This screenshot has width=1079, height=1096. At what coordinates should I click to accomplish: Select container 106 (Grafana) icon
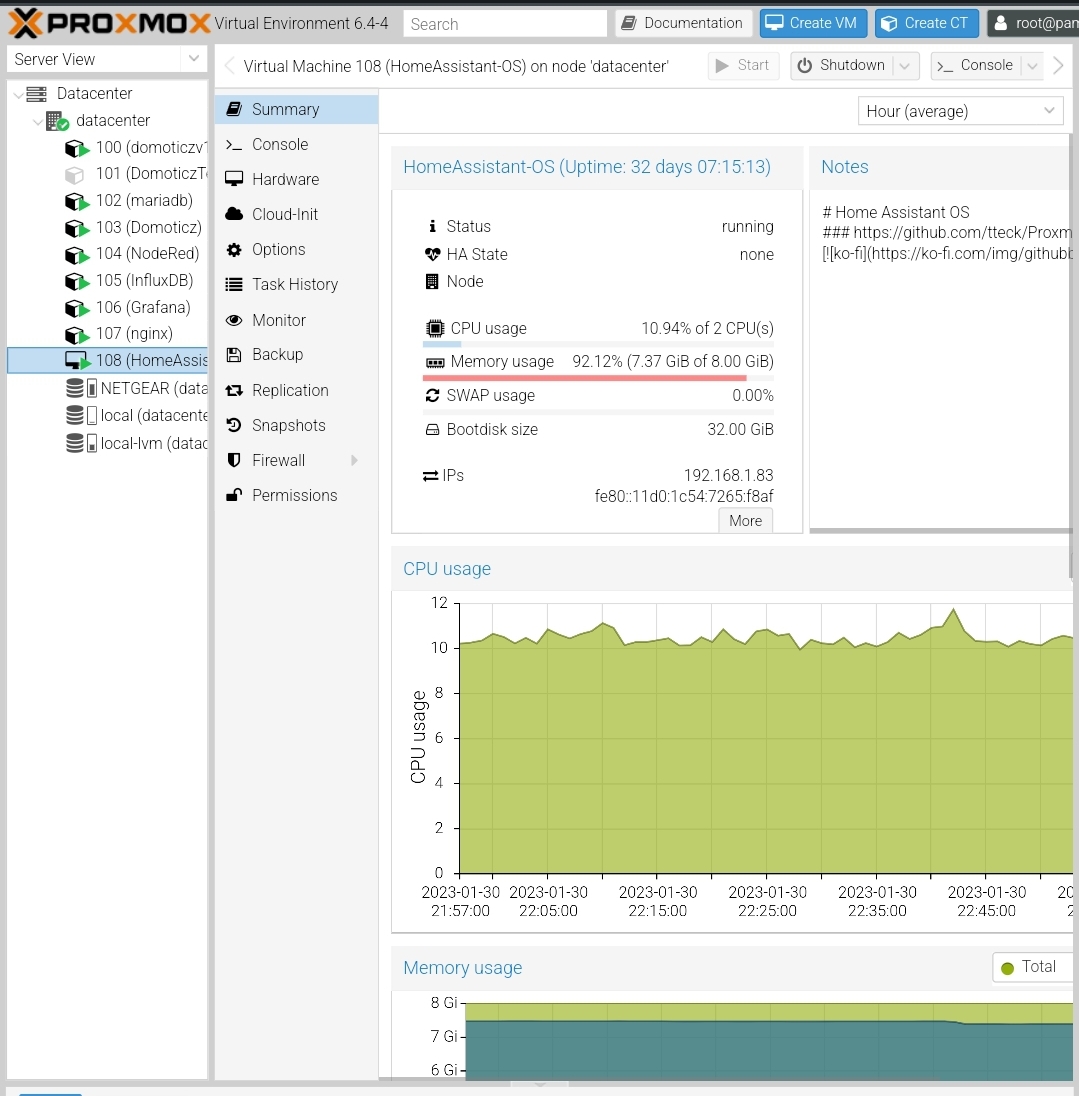pyautogui.click(x=77, y=308)
